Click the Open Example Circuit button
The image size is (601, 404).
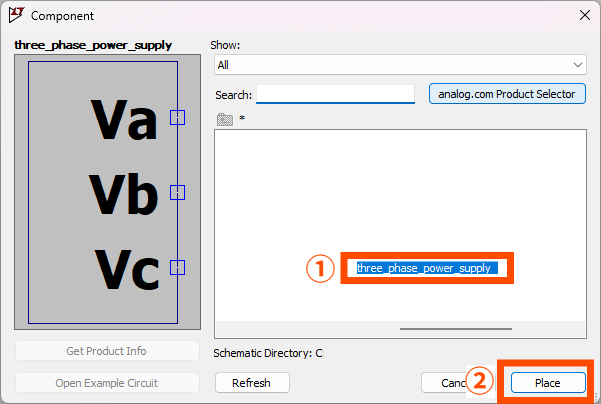pos(106,383)
